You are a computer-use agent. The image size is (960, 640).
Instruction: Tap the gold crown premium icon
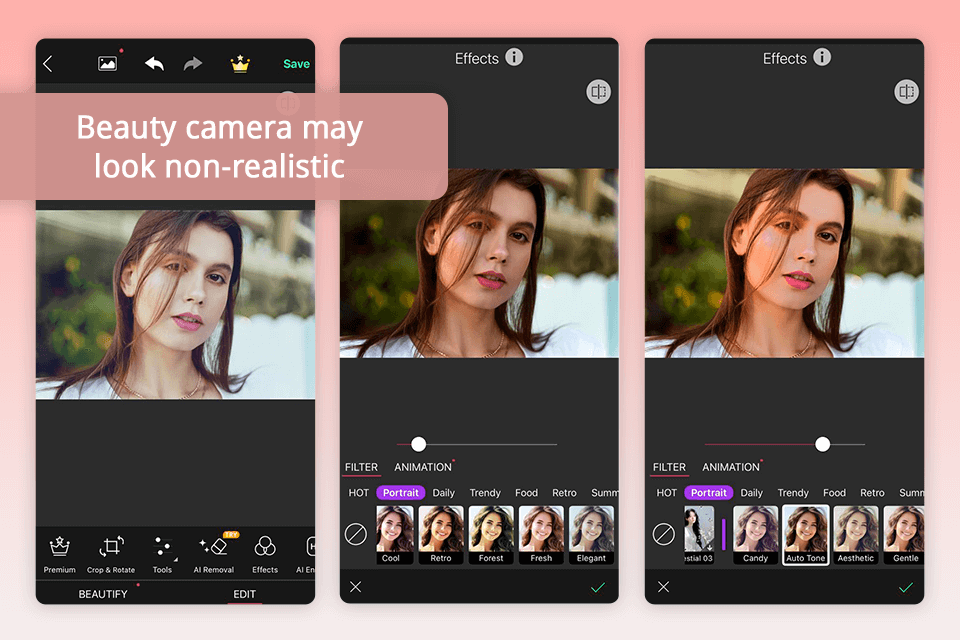[x=240, y=63]
